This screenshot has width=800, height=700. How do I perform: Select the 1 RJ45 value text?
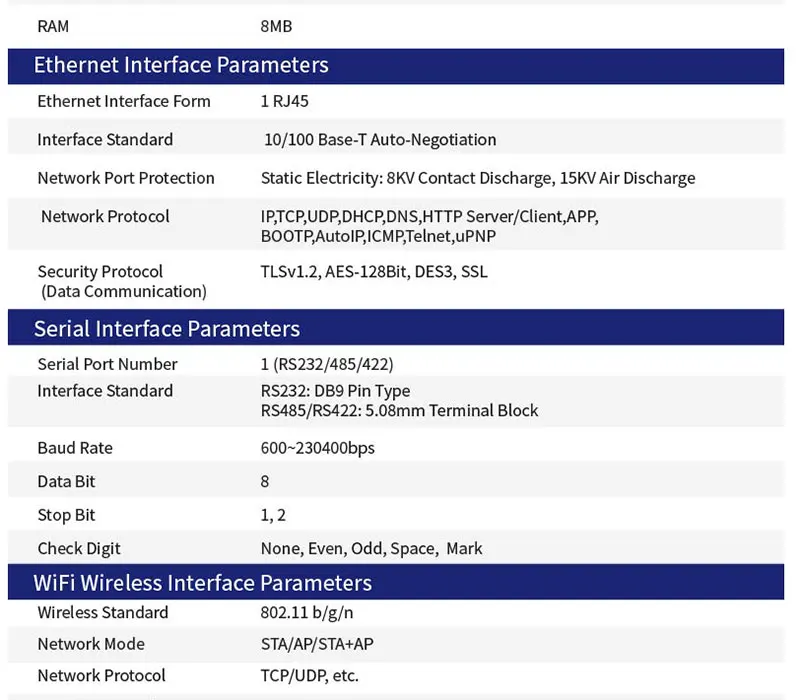point(287,101)
